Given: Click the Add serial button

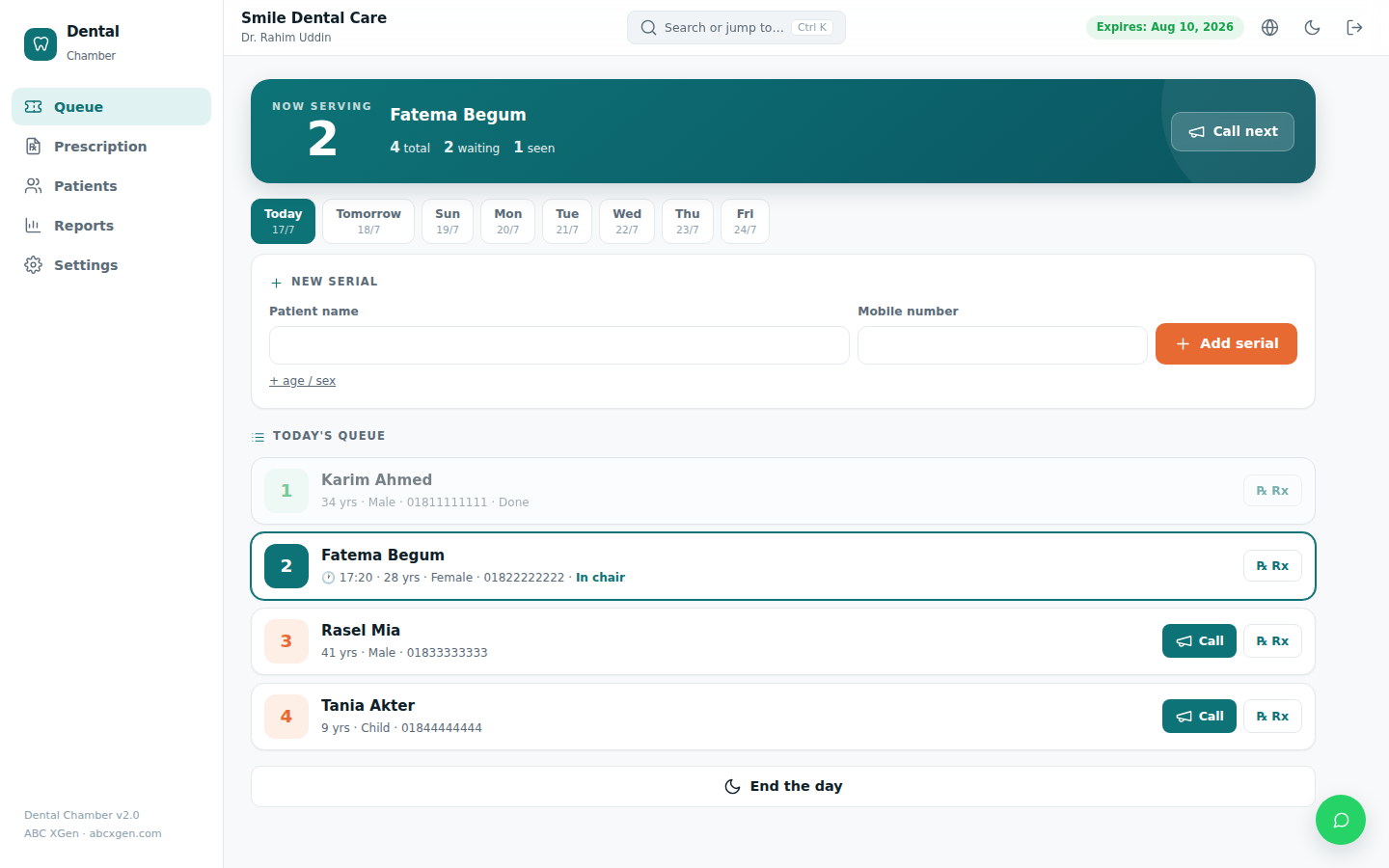Looking at the screenshot, I should [x=1226, y=343].
